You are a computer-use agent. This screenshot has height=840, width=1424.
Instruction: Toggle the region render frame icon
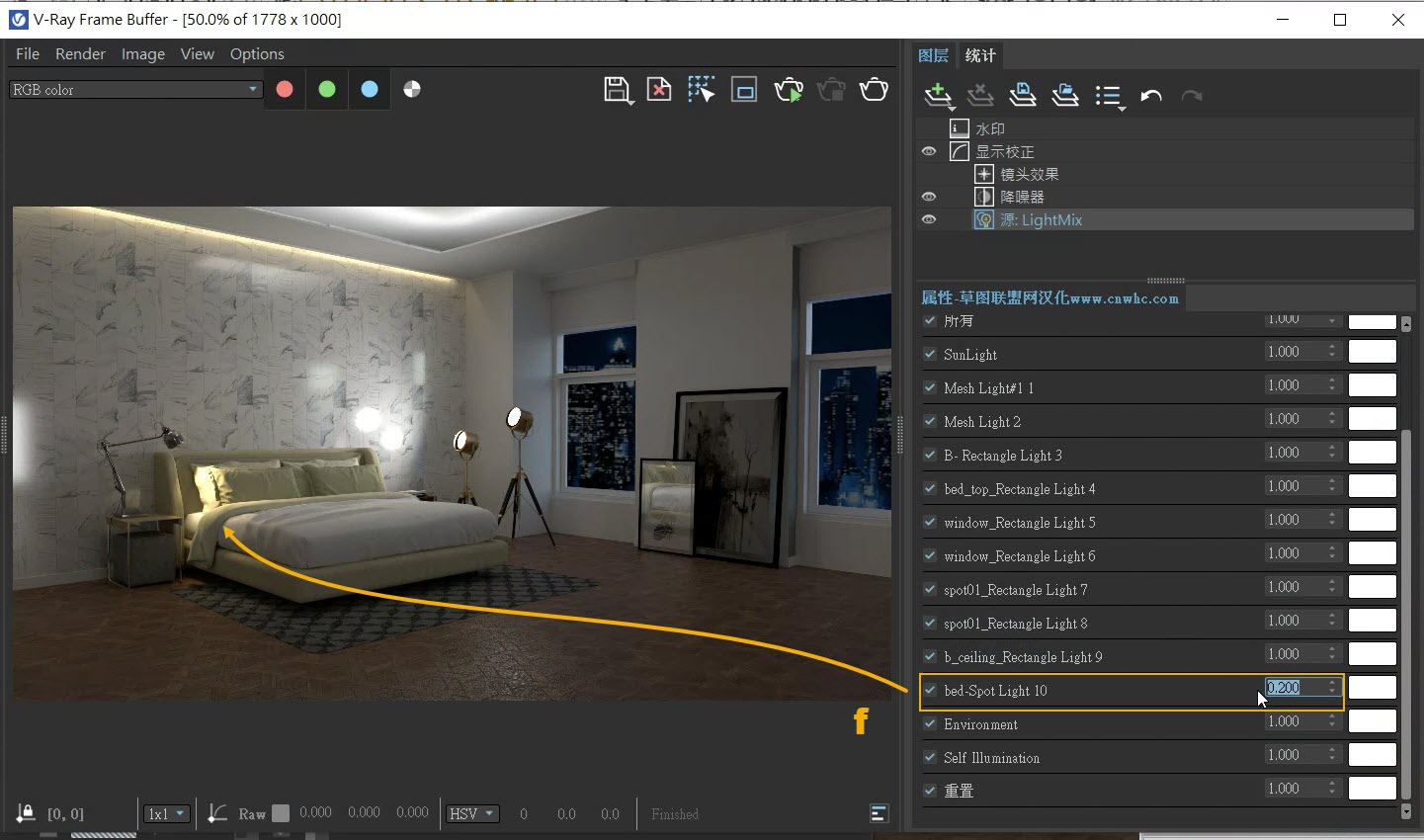(744, 90)
